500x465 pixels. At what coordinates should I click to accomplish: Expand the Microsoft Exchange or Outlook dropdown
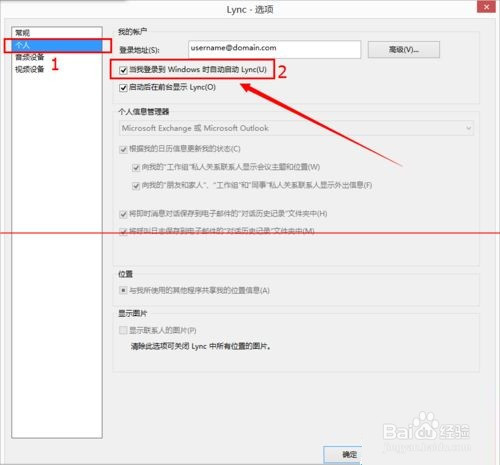click(x=296, y=128)
